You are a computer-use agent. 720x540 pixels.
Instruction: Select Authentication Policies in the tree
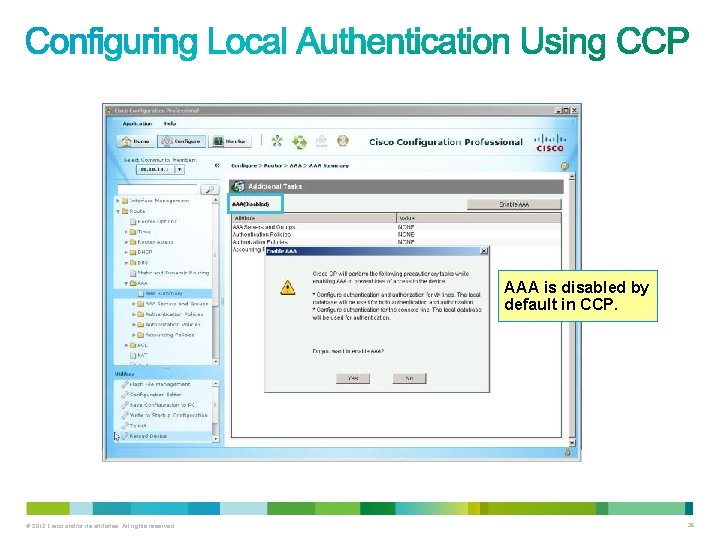click(174, 315)
